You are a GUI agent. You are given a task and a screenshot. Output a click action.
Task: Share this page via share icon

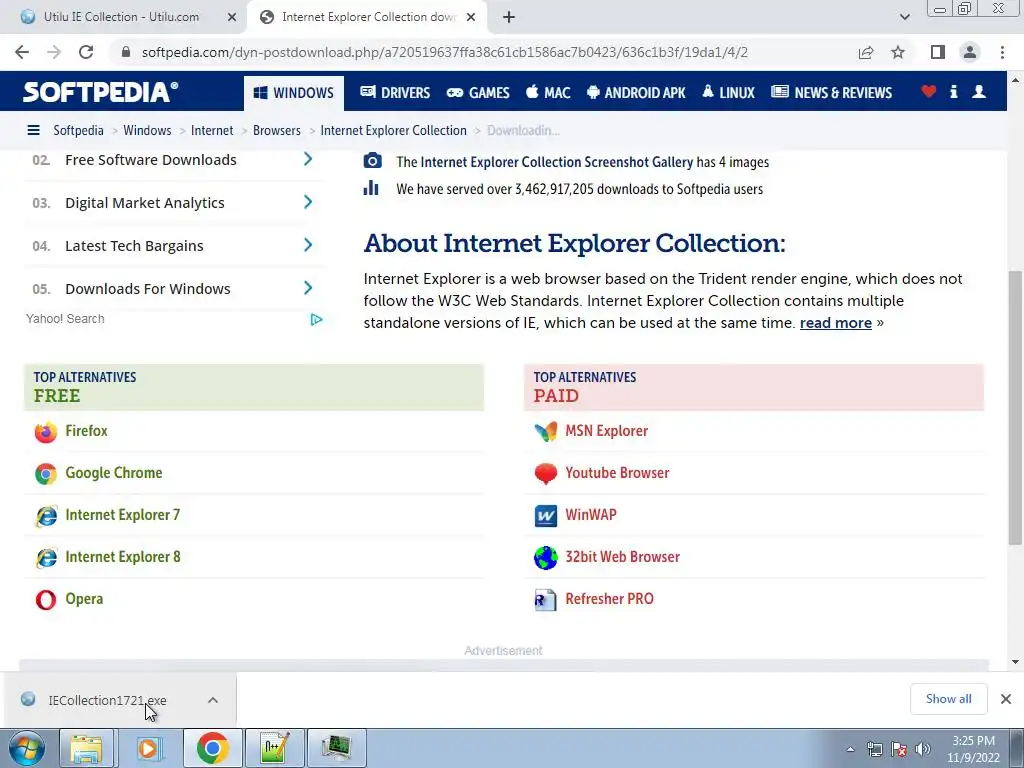(866, 52)
